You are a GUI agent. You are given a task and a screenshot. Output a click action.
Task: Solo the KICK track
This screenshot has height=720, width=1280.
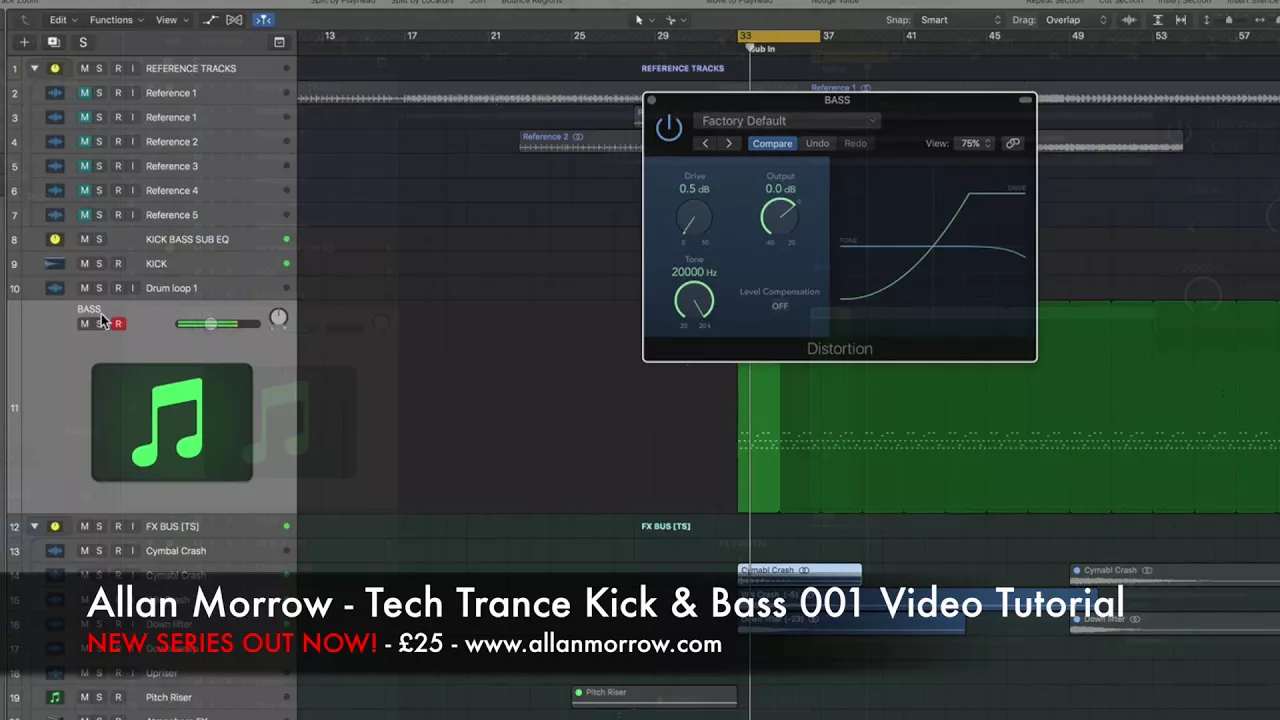[x=99, y=264]
